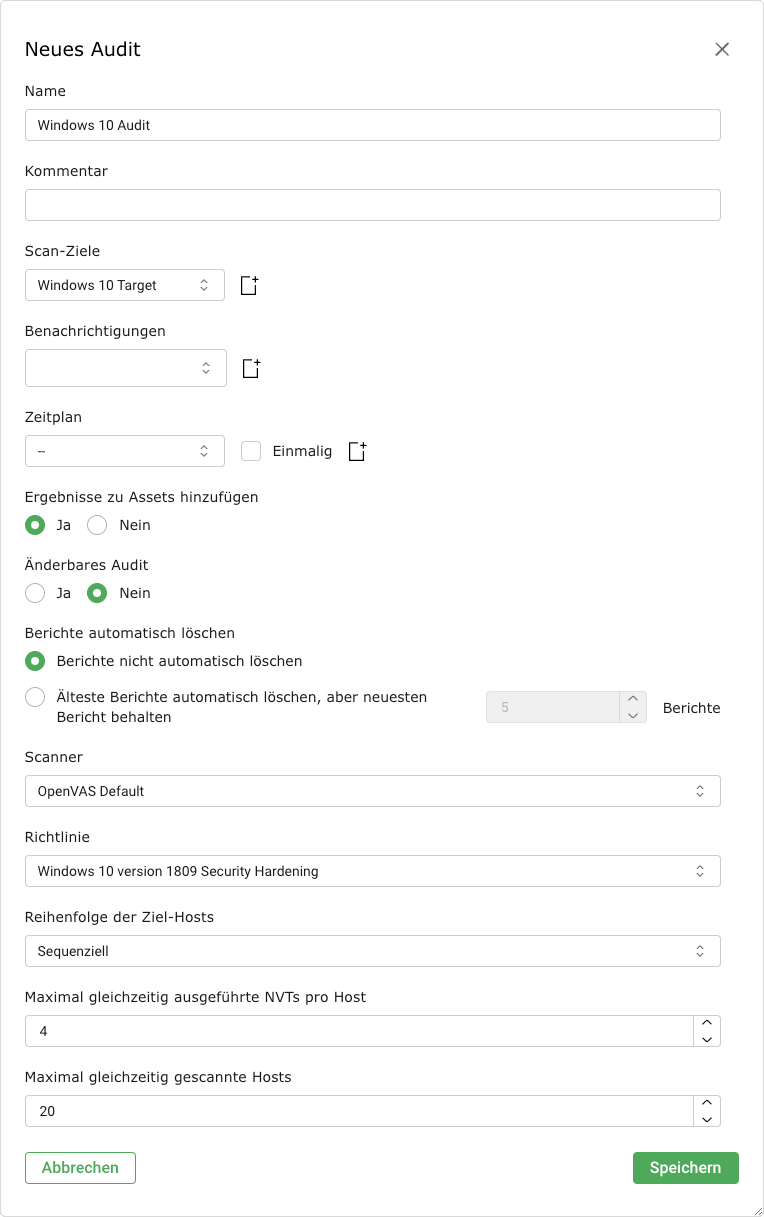764x1217 pixels.
Task: Close the Neues Audit dialog
Action: pyautogui.click(x=722, y=50)
